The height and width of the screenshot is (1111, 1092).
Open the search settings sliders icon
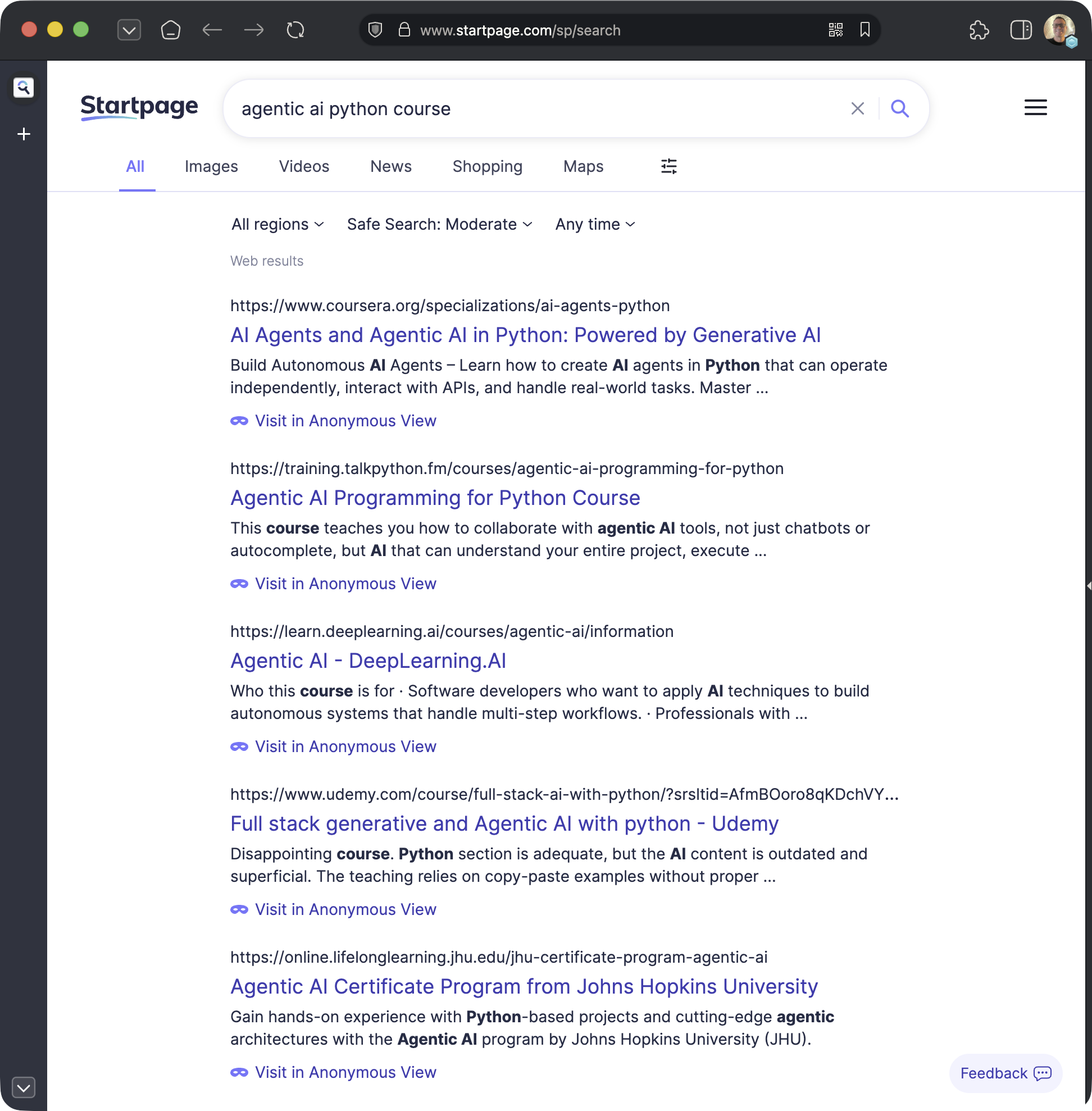tap(668, 166)
